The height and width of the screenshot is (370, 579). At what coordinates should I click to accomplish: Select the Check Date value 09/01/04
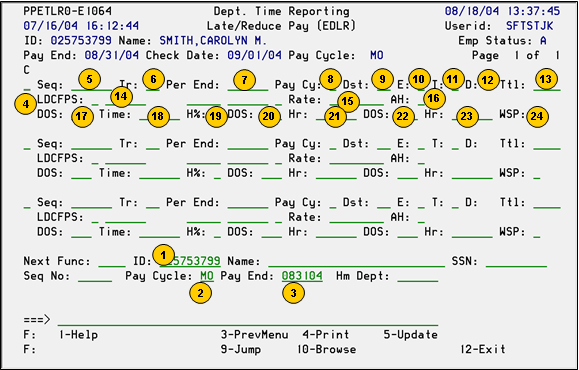tap(254, 55)
